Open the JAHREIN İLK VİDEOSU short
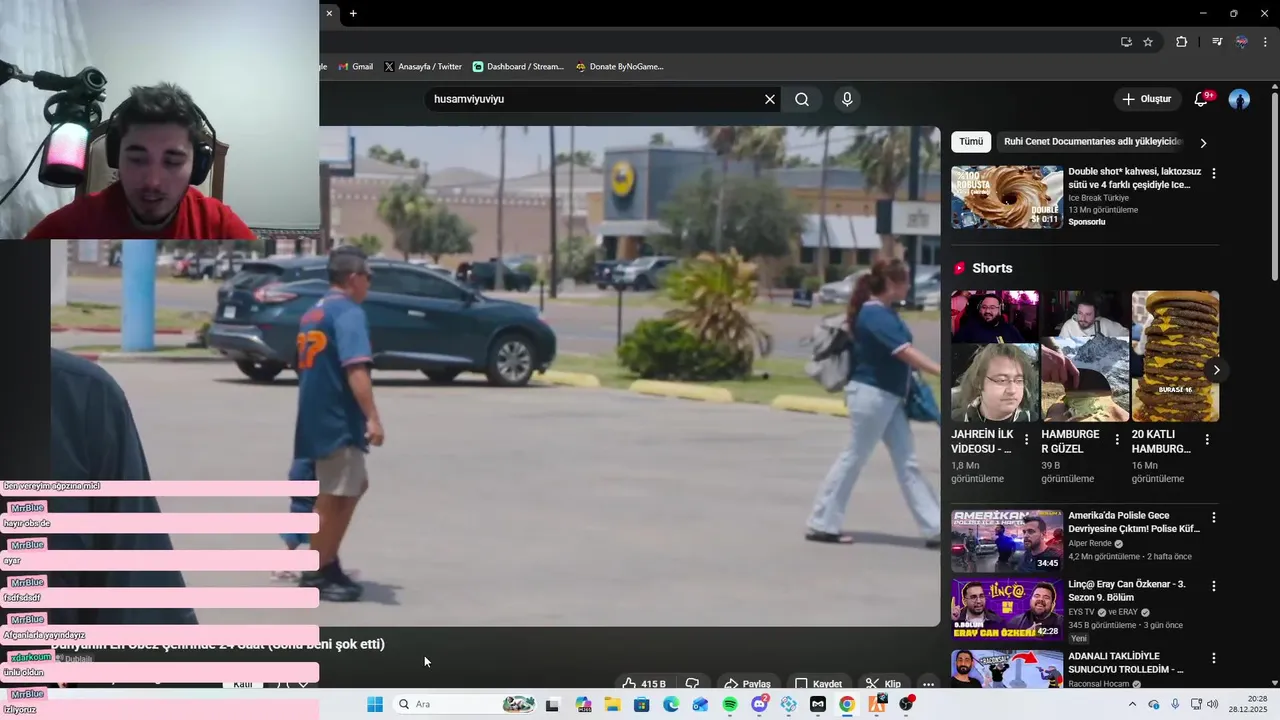 995,356
